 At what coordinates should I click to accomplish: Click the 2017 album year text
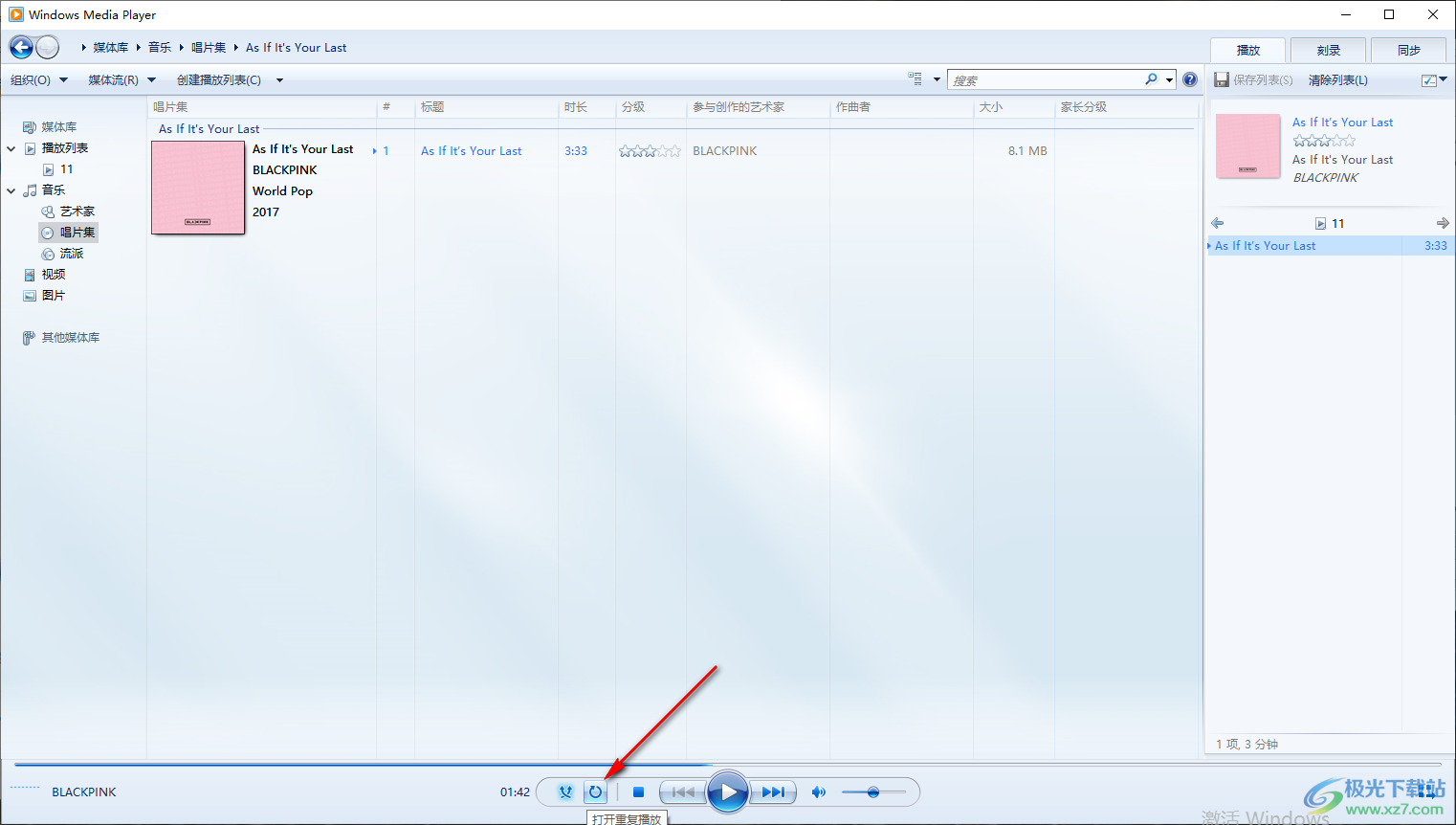pyautogui.click(x=266, y=212)
